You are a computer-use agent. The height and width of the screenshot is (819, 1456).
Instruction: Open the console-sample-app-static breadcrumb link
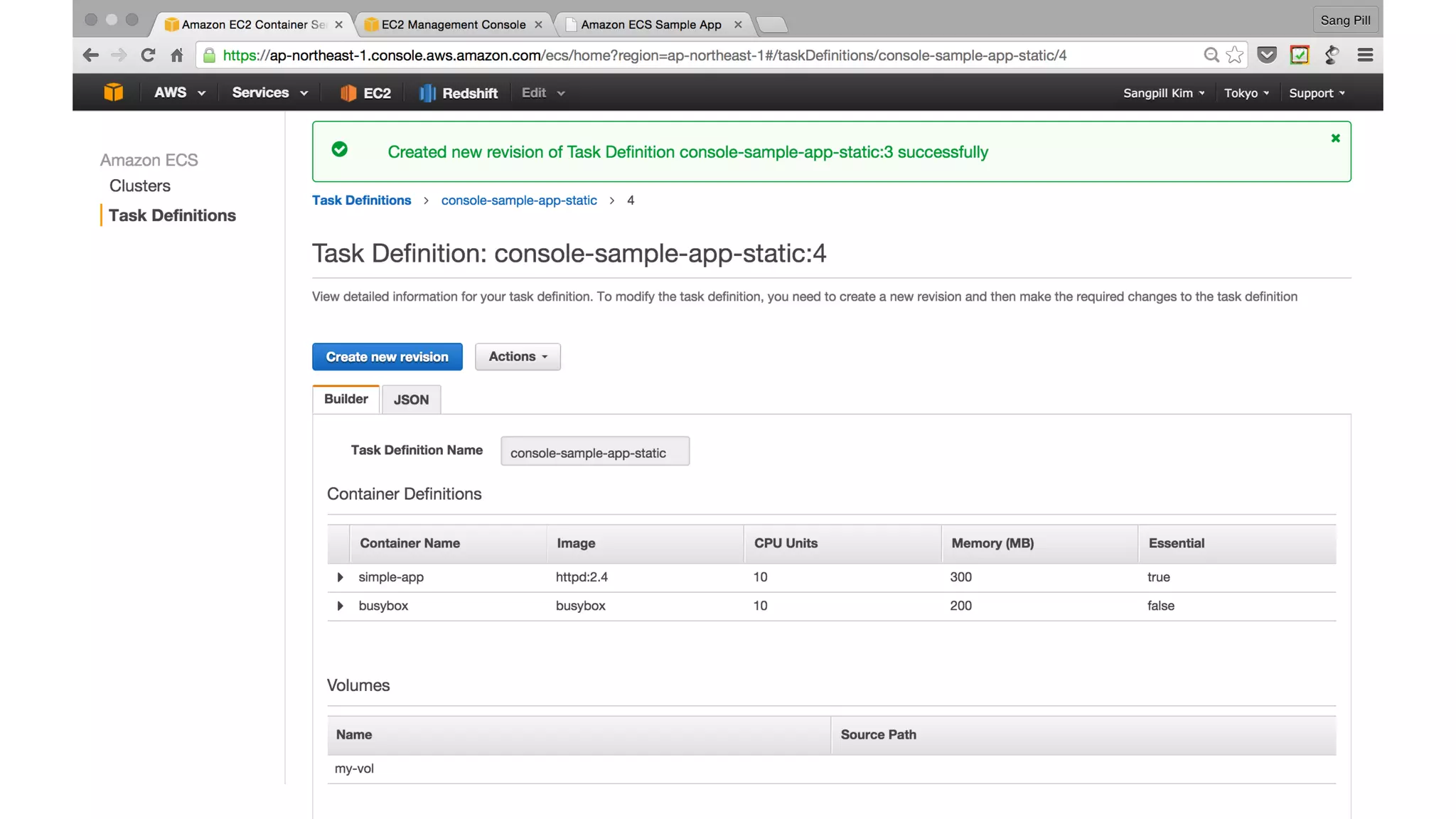[x=519, y=200]
